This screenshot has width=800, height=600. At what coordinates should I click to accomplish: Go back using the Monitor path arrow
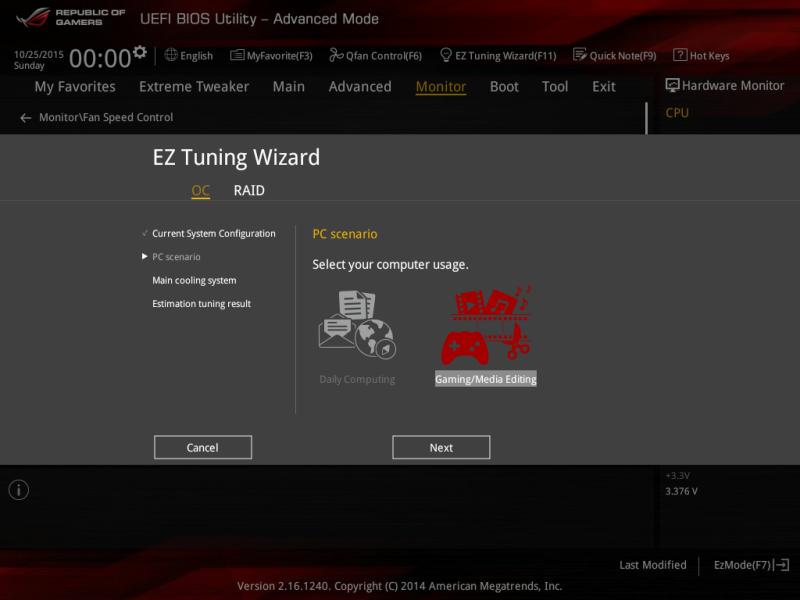[x=26, y=118]
